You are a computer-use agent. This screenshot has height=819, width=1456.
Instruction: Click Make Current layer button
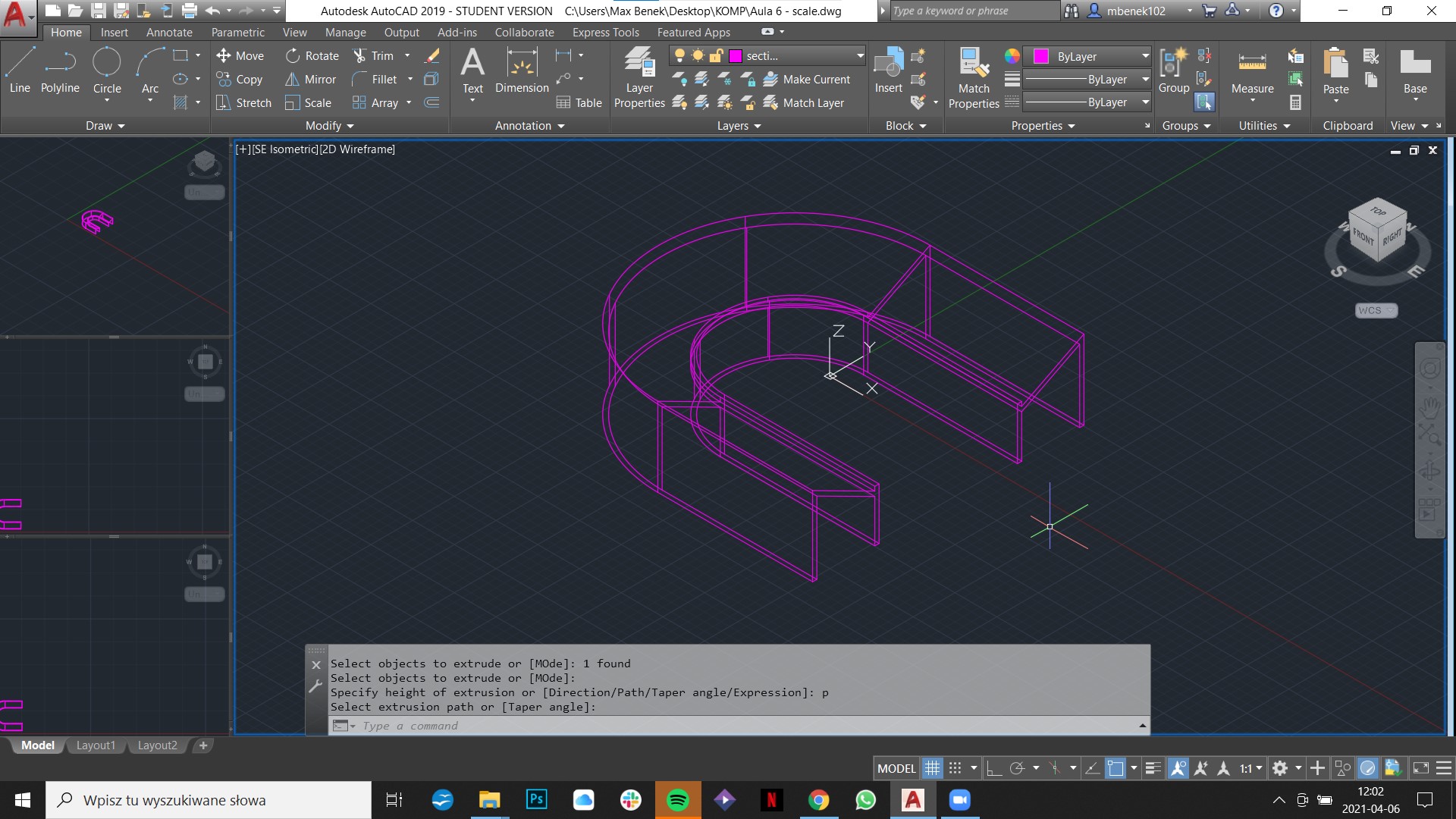point(806,79)
